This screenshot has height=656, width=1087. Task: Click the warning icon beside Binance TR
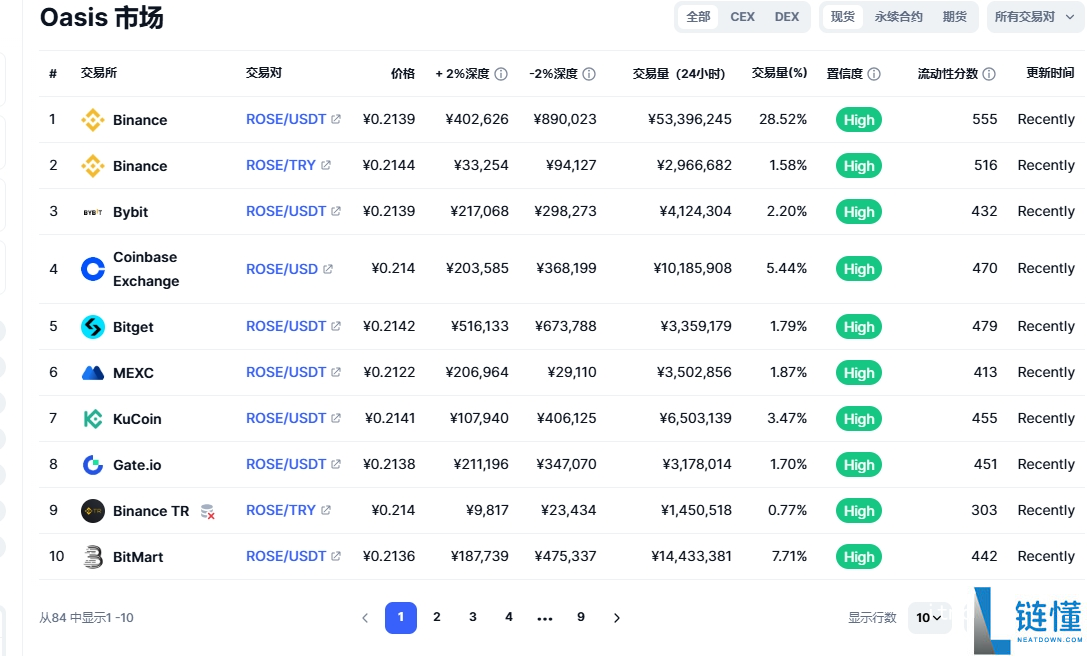point(207,512)
